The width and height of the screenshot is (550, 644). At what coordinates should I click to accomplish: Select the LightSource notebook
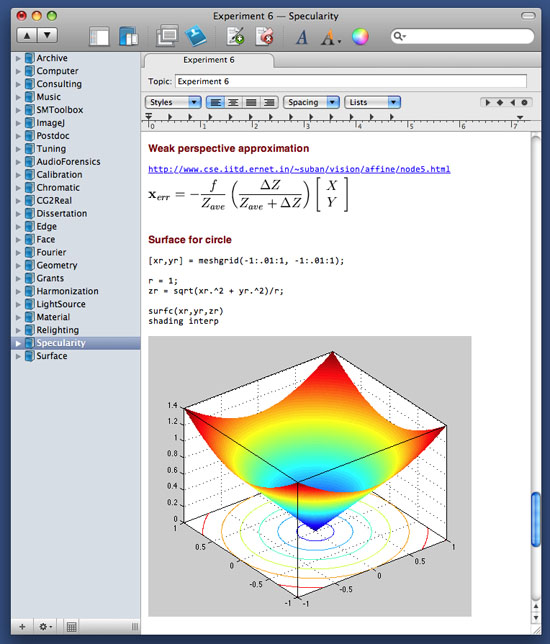tap(61, 304)
